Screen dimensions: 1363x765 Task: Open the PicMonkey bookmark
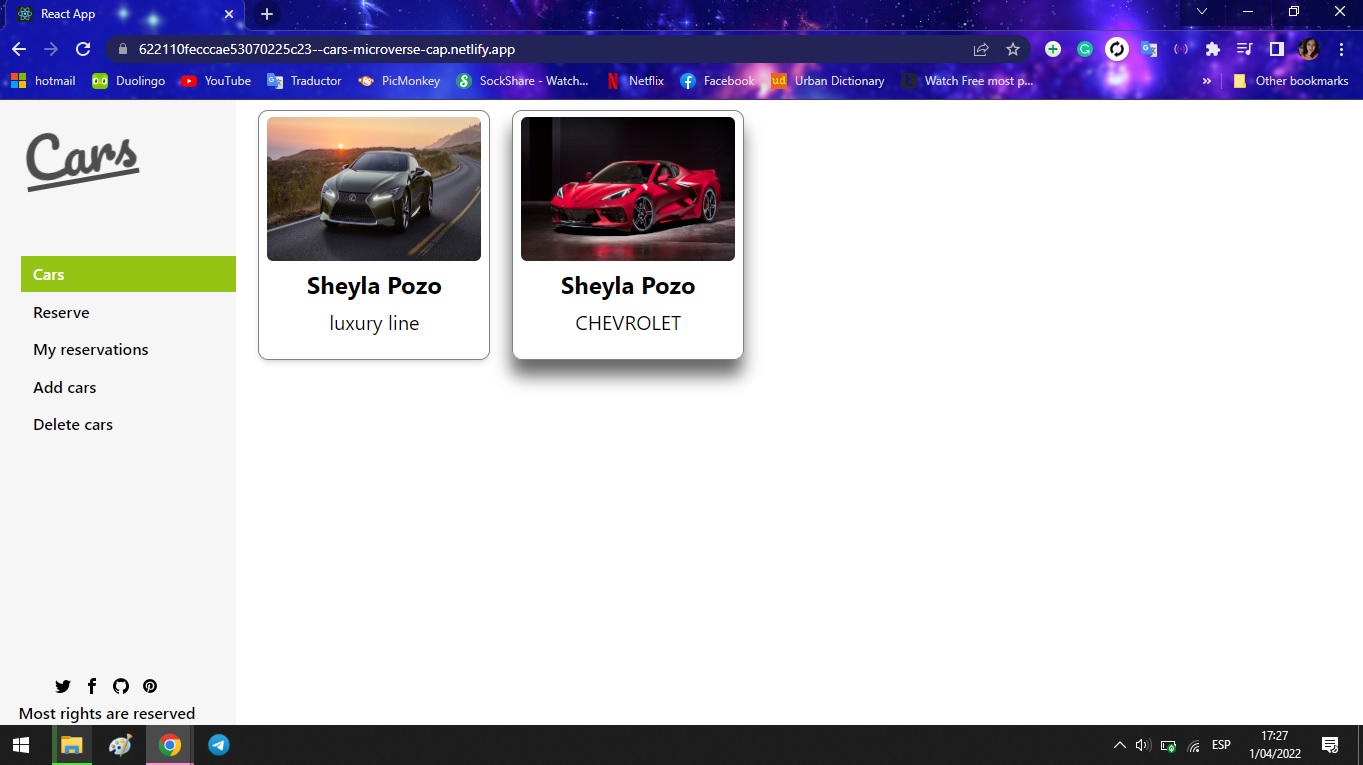pos(399,81)
